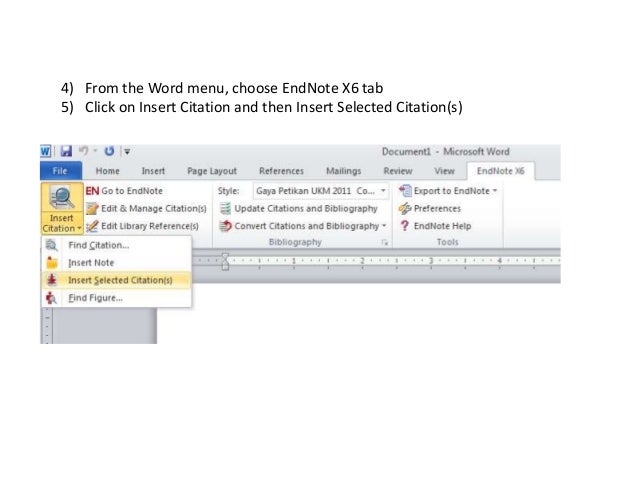Image resolution: width=638 pixels, height=479 pixels.
Task: Expand the Insert Citation dropdown arrow
Action: click(x=79, y=229)
